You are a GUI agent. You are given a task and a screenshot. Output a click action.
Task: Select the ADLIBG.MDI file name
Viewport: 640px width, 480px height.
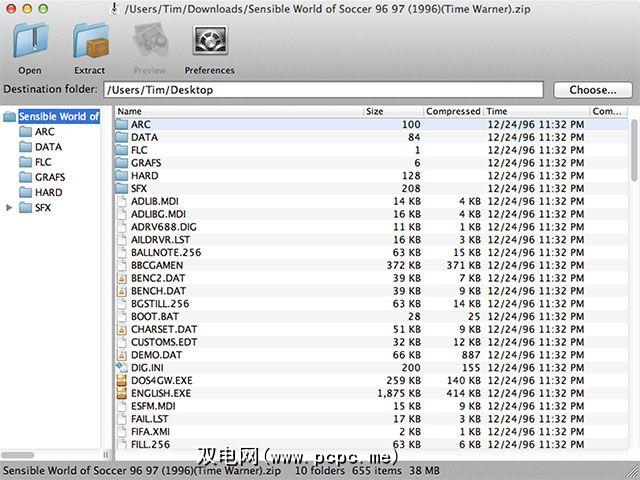(x=158, y=214)
